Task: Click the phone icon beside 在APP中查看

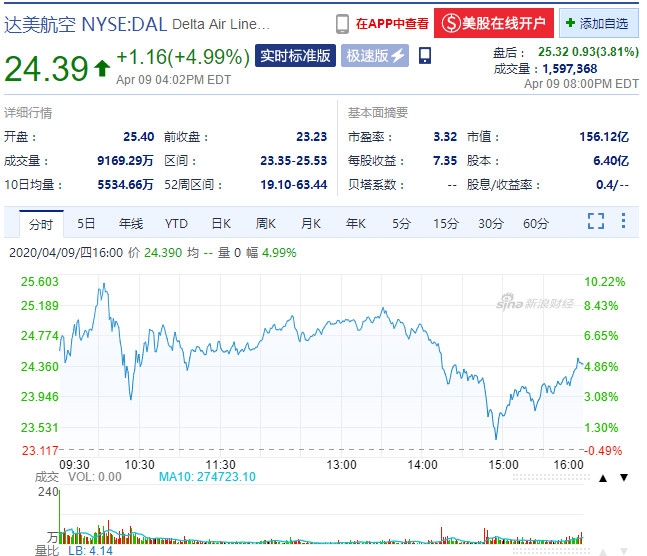Action: pyautogui.click(x=342, y=22)
